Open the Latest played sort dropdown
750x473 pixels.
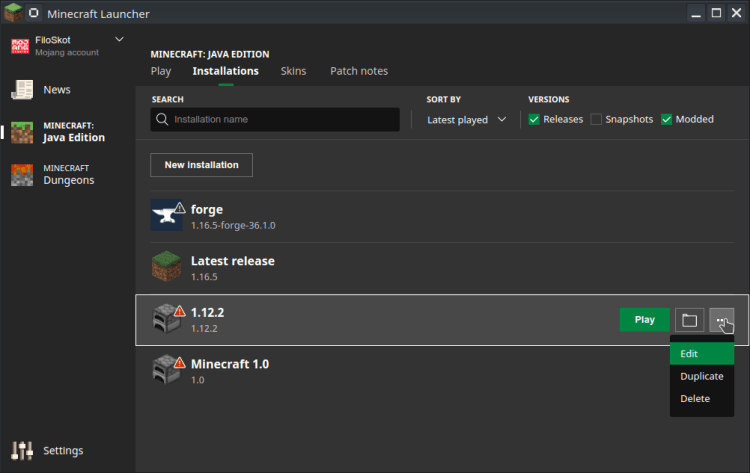[466, 120]
